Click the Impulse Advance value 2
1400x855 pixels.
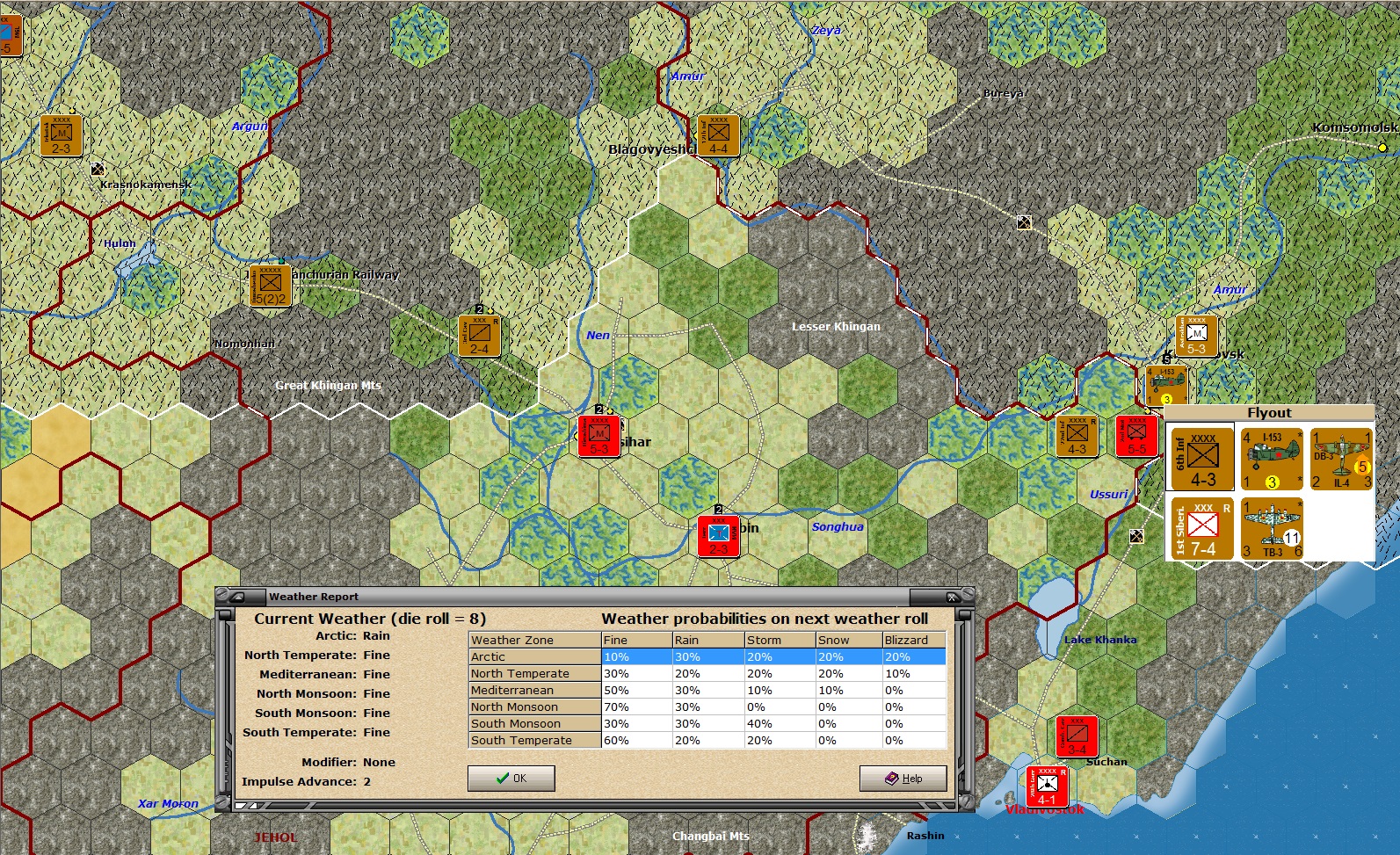click(x=367, y=781)
